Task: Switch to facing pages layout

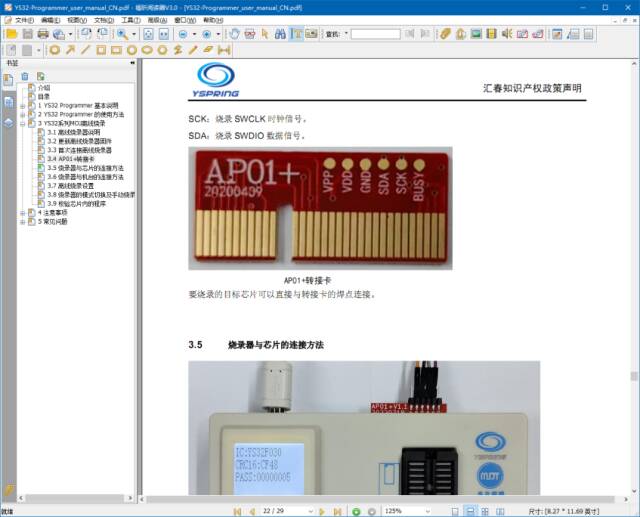Action: coord(485,511)
